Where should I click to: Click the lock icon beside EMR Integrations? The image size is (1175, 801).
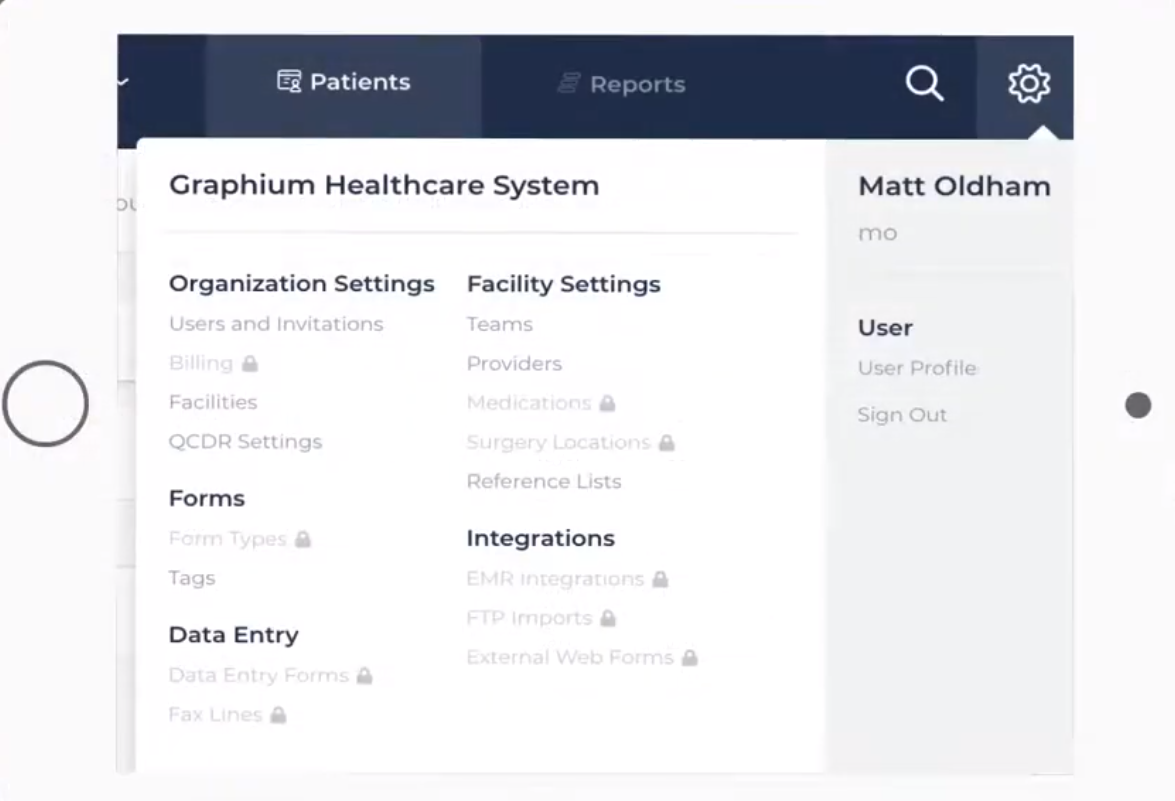click(660, 579)
